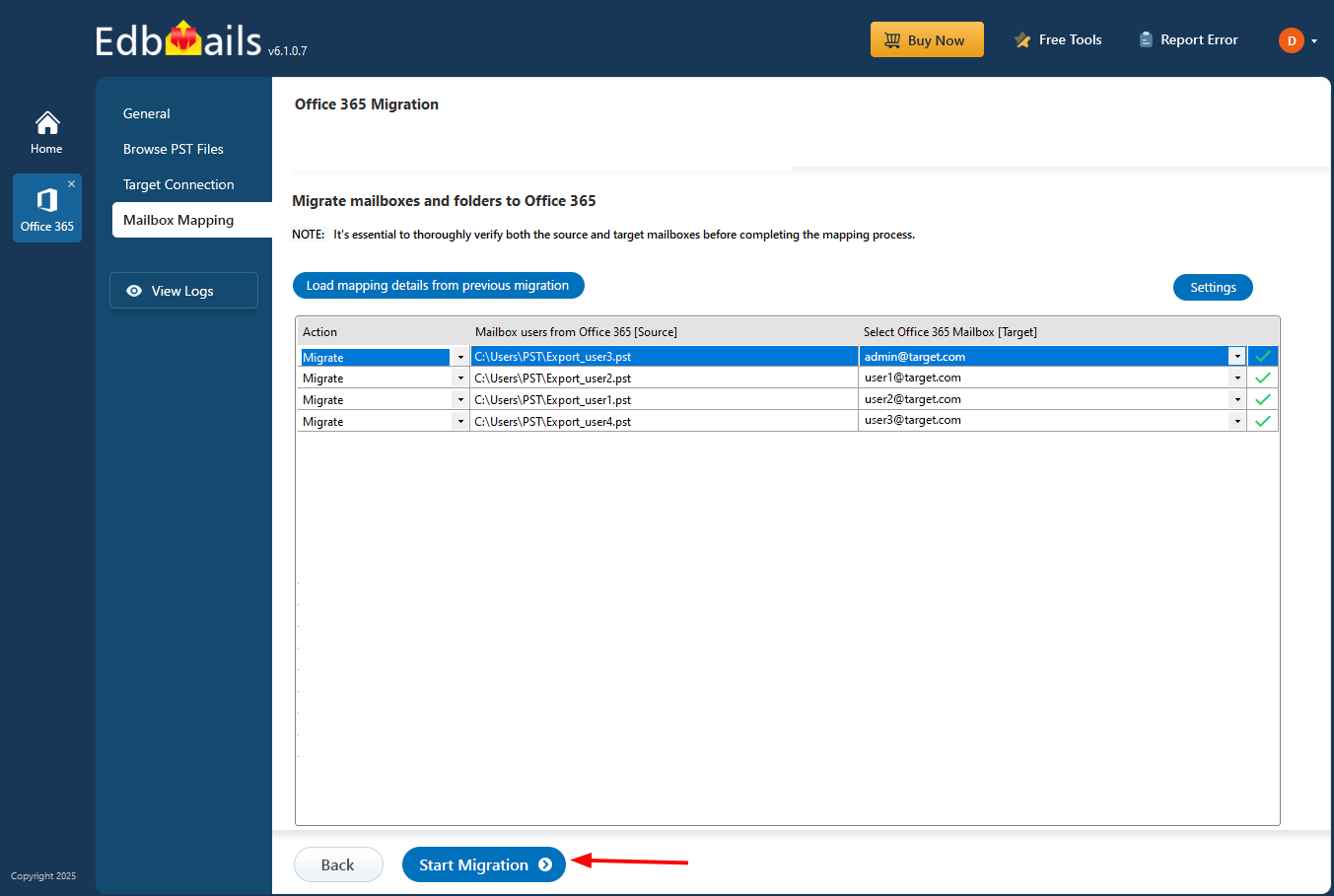Click the Edbmails logo
Viewport: 1334px width, 896px height.
[178, 39]
